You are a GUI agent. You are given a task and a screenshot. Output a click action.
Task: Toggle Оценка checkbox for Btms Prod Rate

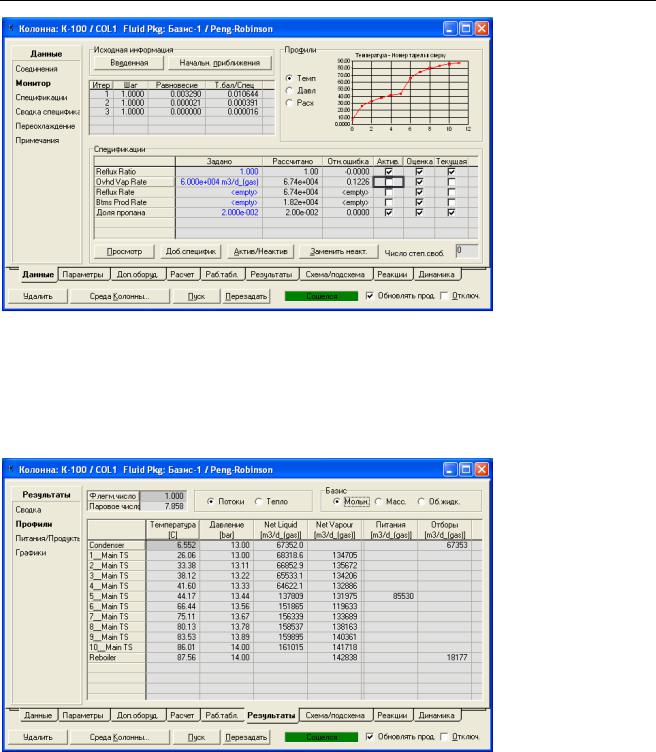(x=419, y=202)
